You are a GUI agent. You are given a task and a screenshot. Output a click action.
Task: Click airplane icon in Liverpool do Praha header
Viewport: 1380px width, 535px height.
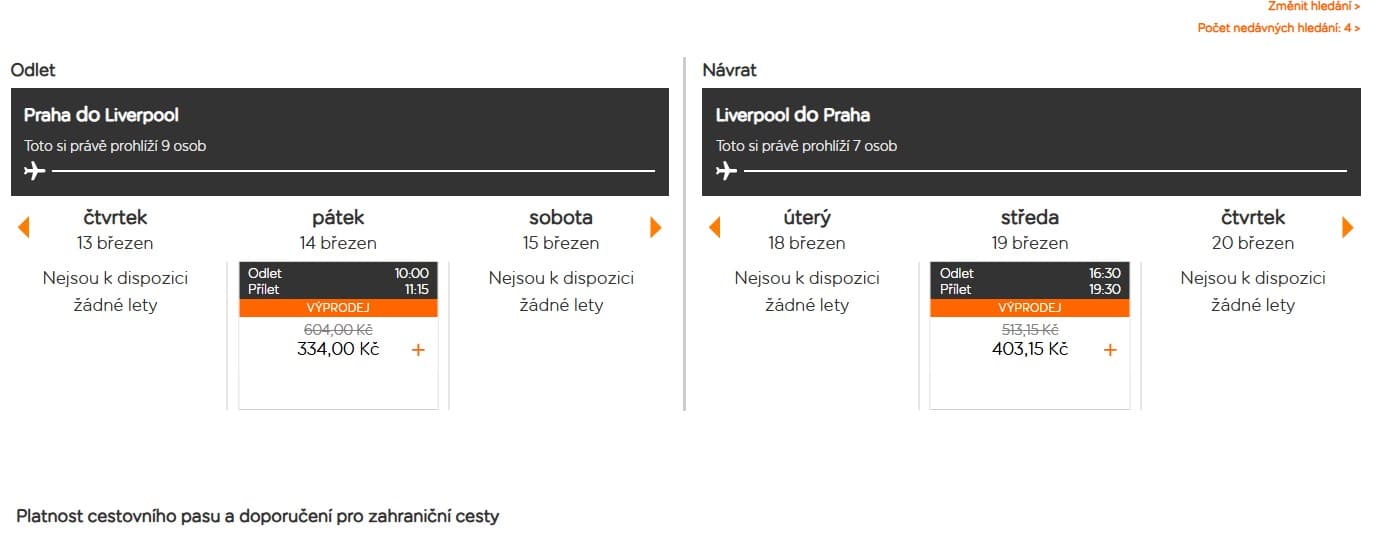click(x=727, y=171)
